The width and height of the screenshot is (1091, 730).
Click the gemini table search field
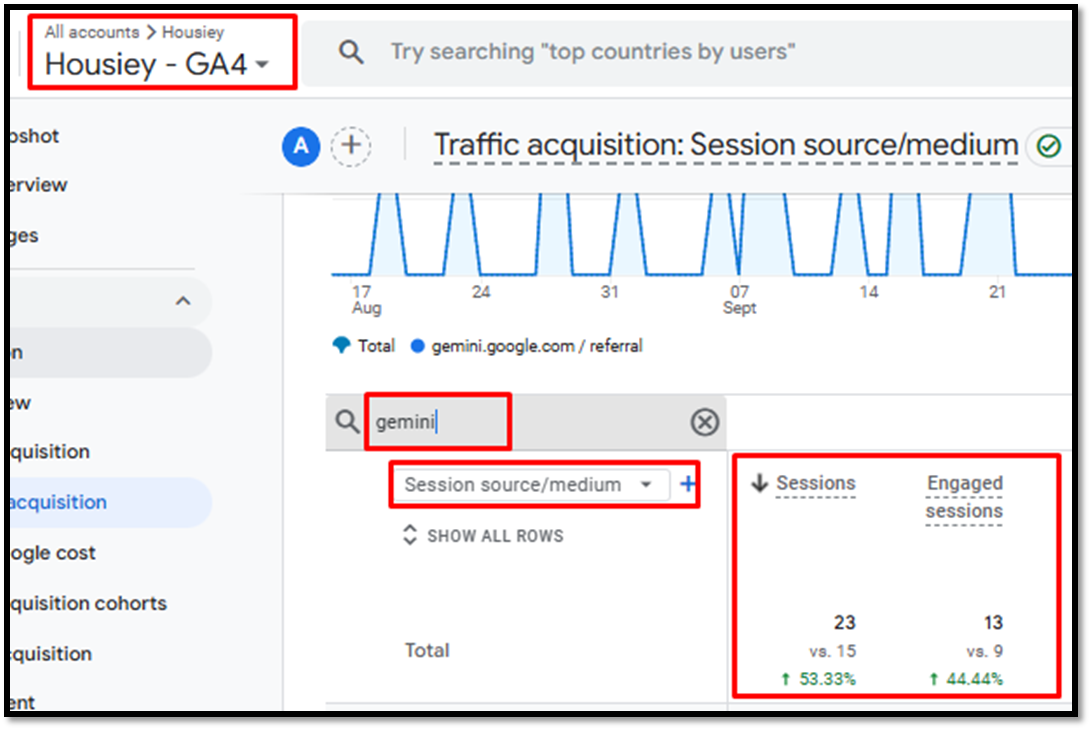(x=440, y=422)
